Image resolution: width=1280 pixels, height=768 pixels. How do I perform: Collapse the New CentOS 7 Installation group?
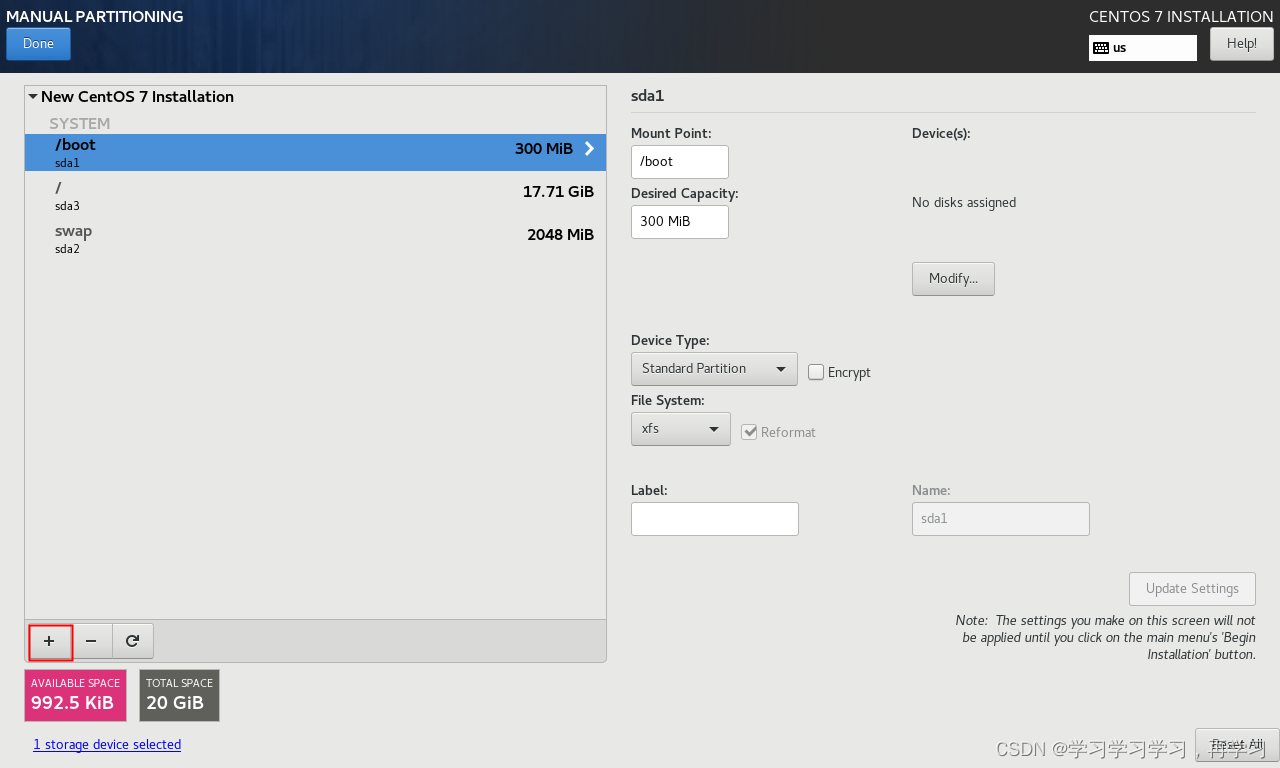click(33, 97)
